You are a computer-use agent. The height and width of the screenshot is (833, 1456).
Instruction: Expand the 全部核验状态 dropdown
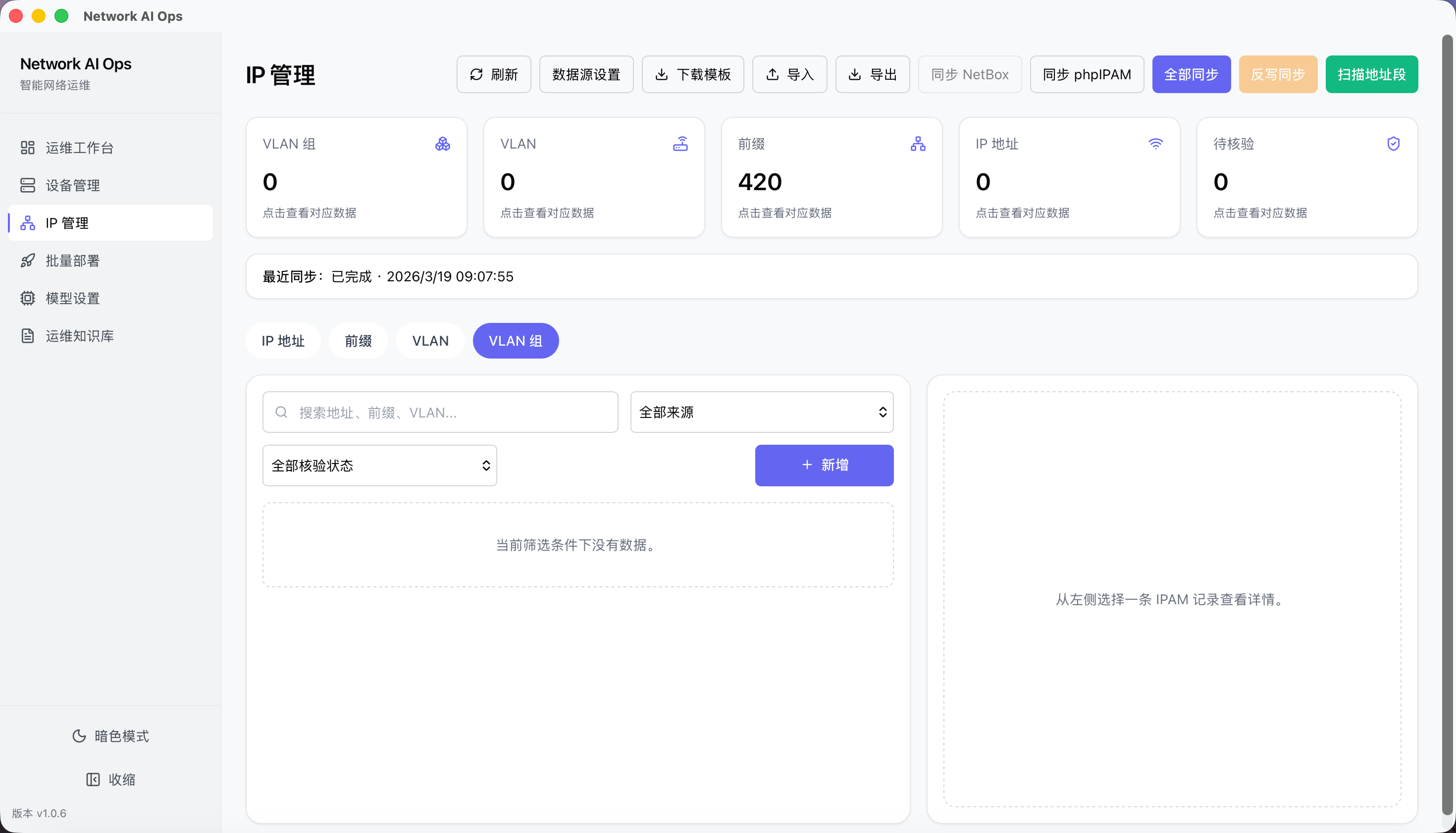click(379, 466)
